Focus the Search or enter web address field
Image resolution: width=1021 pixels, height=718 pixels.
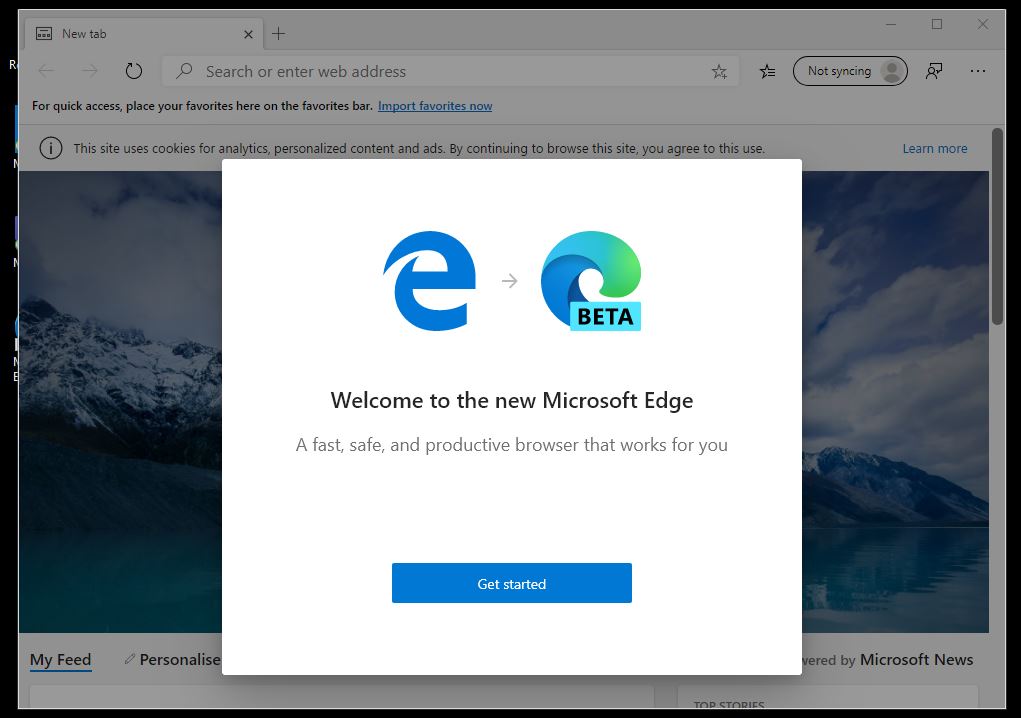451,71
